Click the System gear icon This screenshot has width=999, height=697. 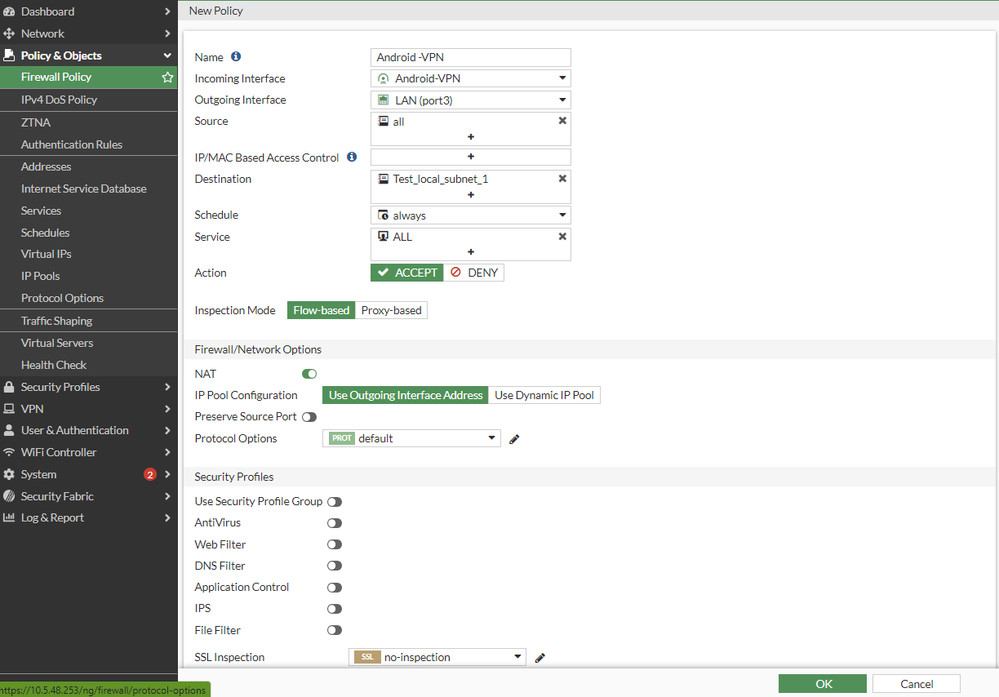(9, 474)
